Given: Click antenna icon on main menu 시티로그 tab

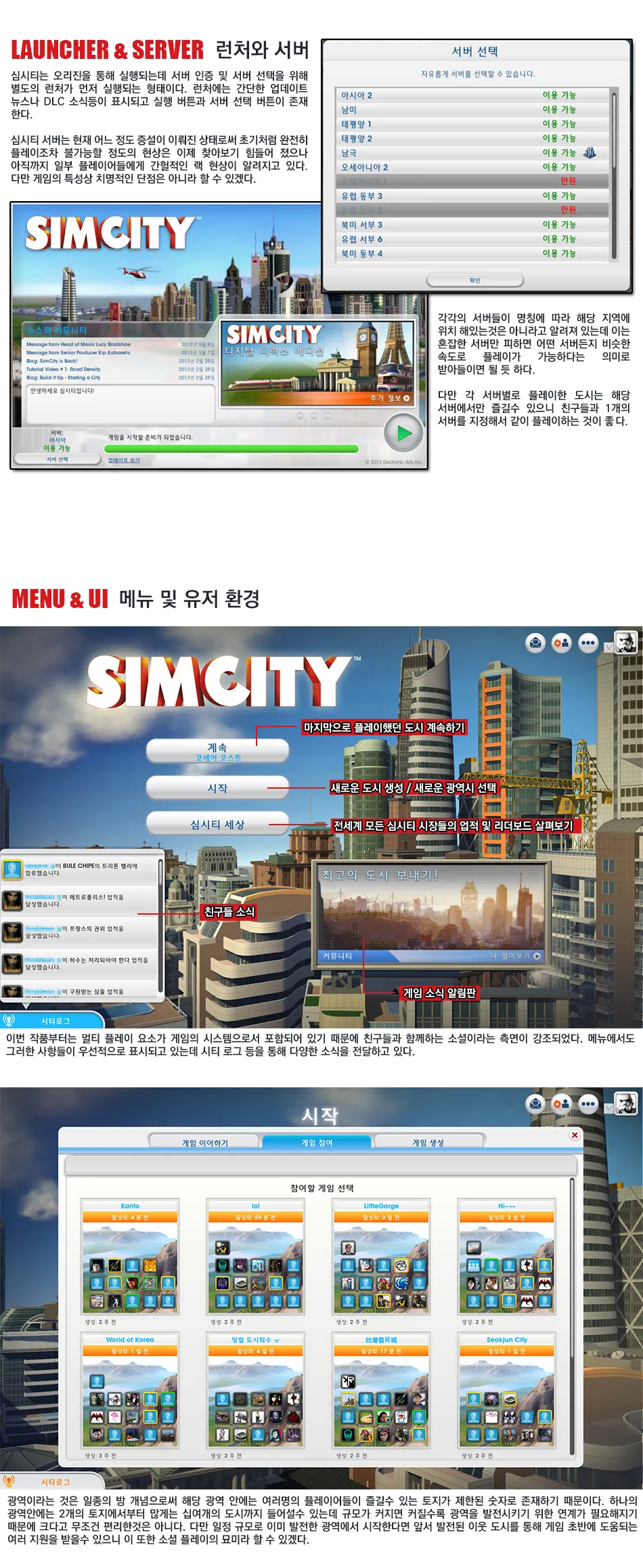Looking at the screenshot, I should pos(9,1021).
